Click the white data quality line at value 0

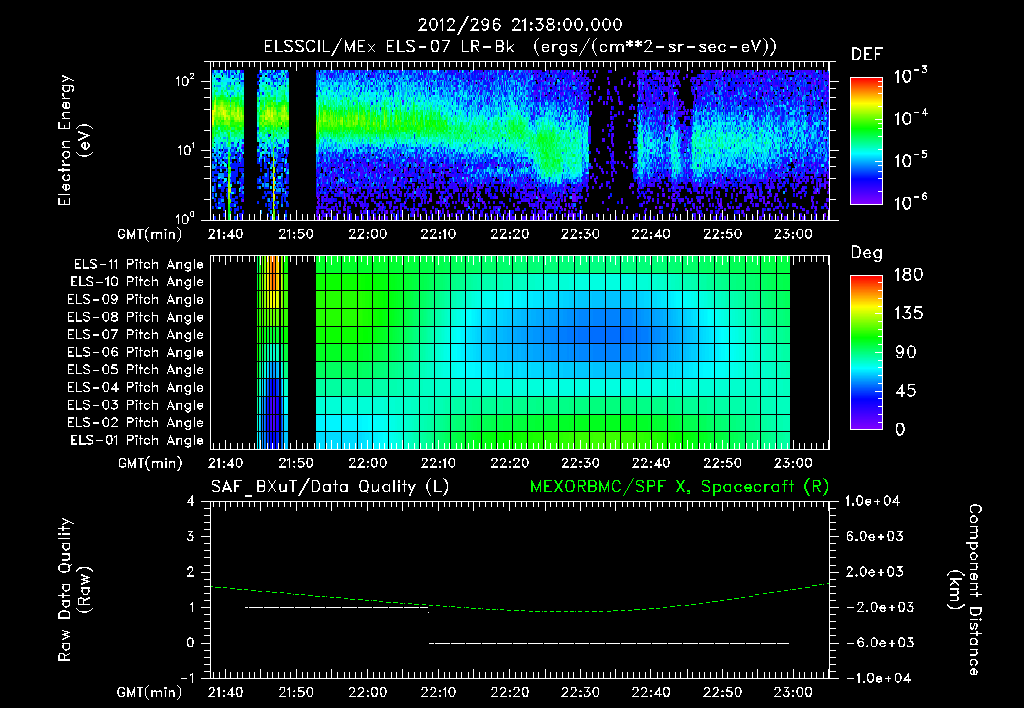tap(609, 643)
